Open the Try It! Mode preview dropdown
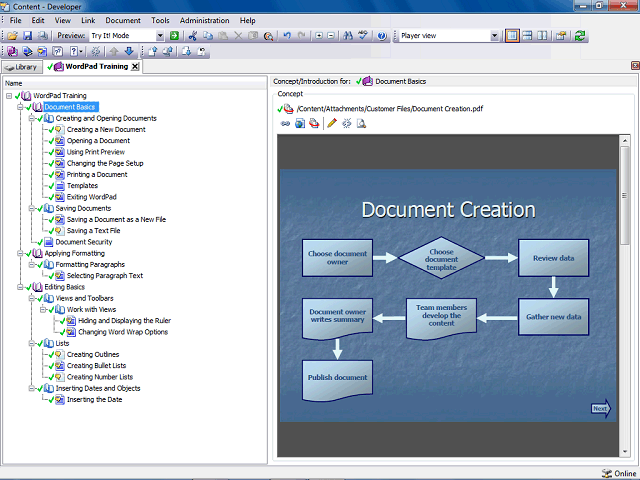 159,36
